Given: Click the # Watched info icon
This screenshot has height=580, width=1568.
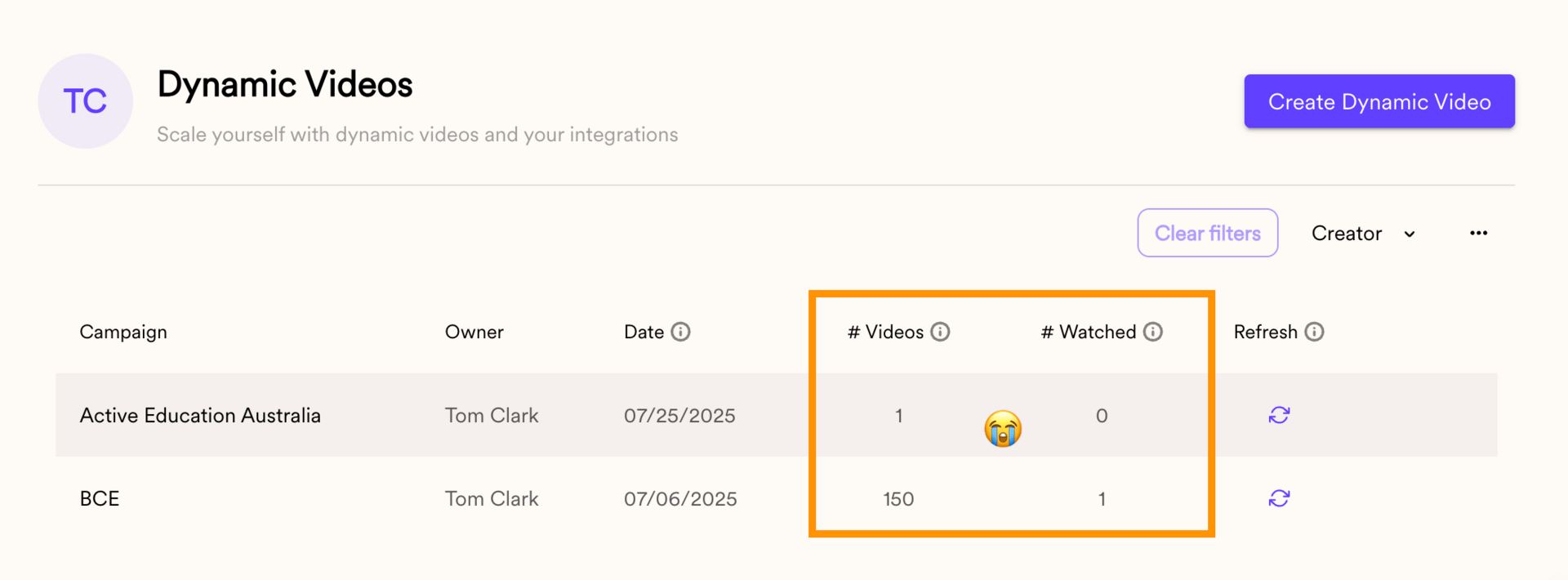Looking at the screenshot, I should click(x=1152, y=332).
